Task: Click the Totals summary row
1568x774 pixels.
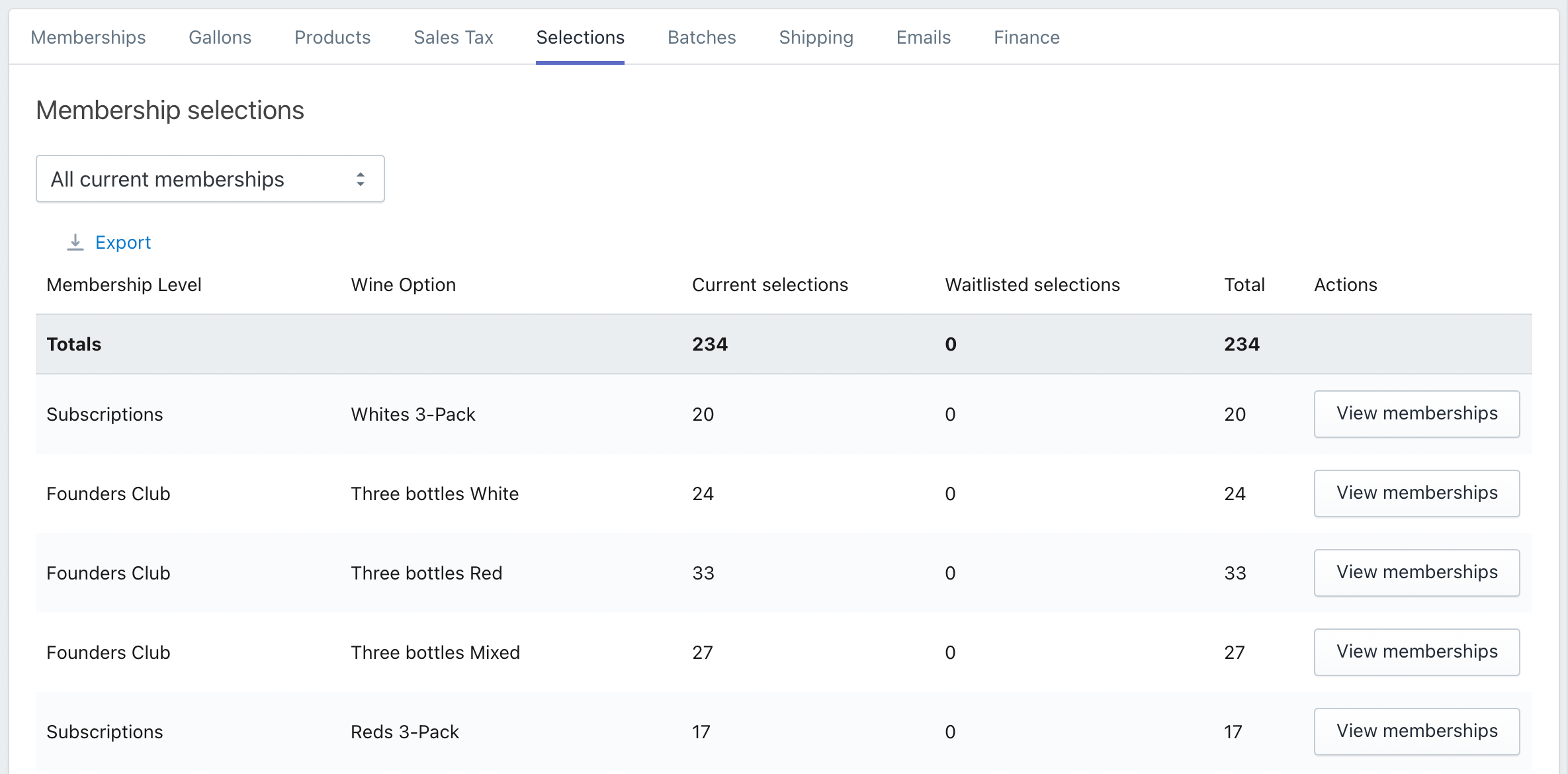Action: [783, 345]
